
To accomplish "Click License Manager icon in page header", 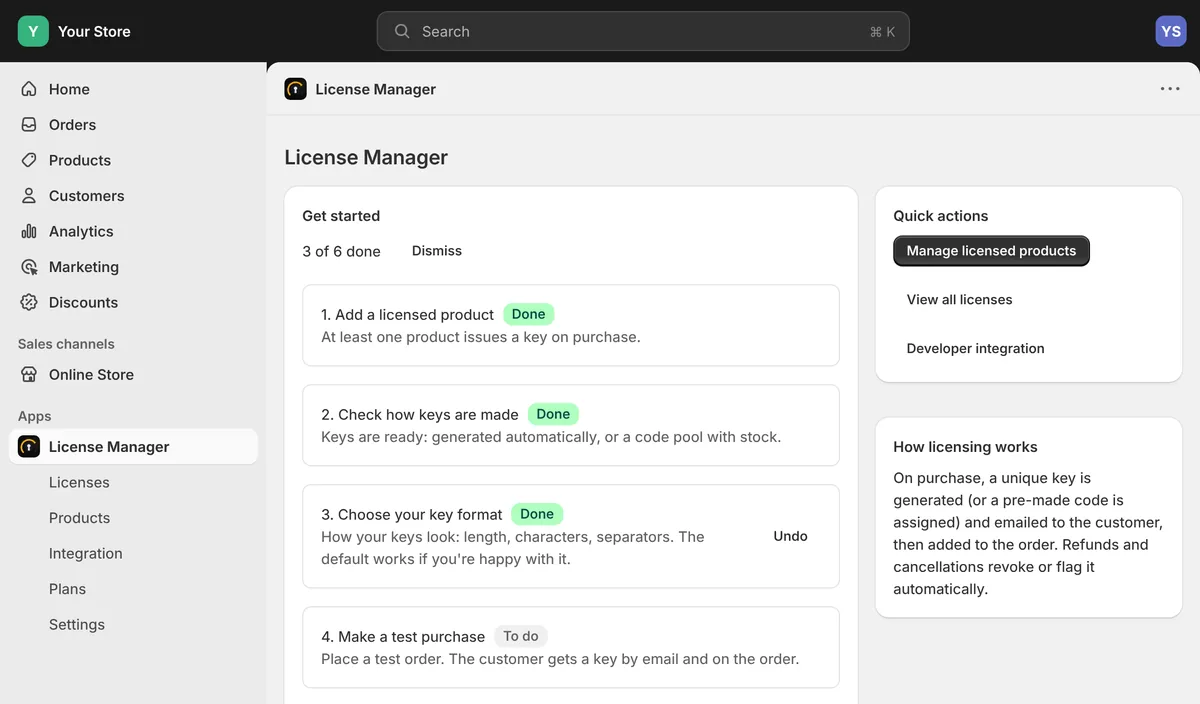I will [x=295, y=89].
